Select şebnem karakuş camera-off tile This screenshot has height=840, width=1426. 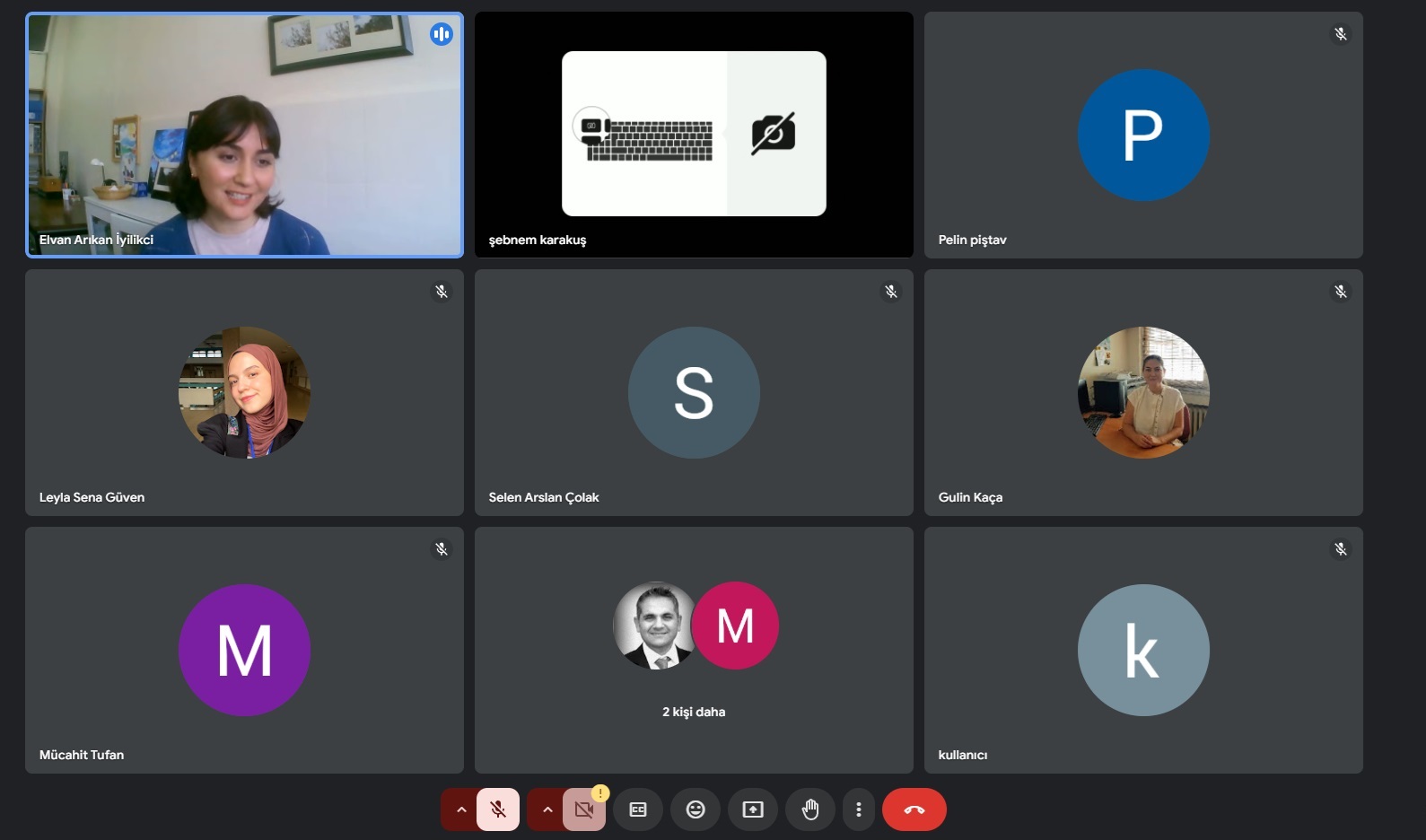tap(694, 135)
